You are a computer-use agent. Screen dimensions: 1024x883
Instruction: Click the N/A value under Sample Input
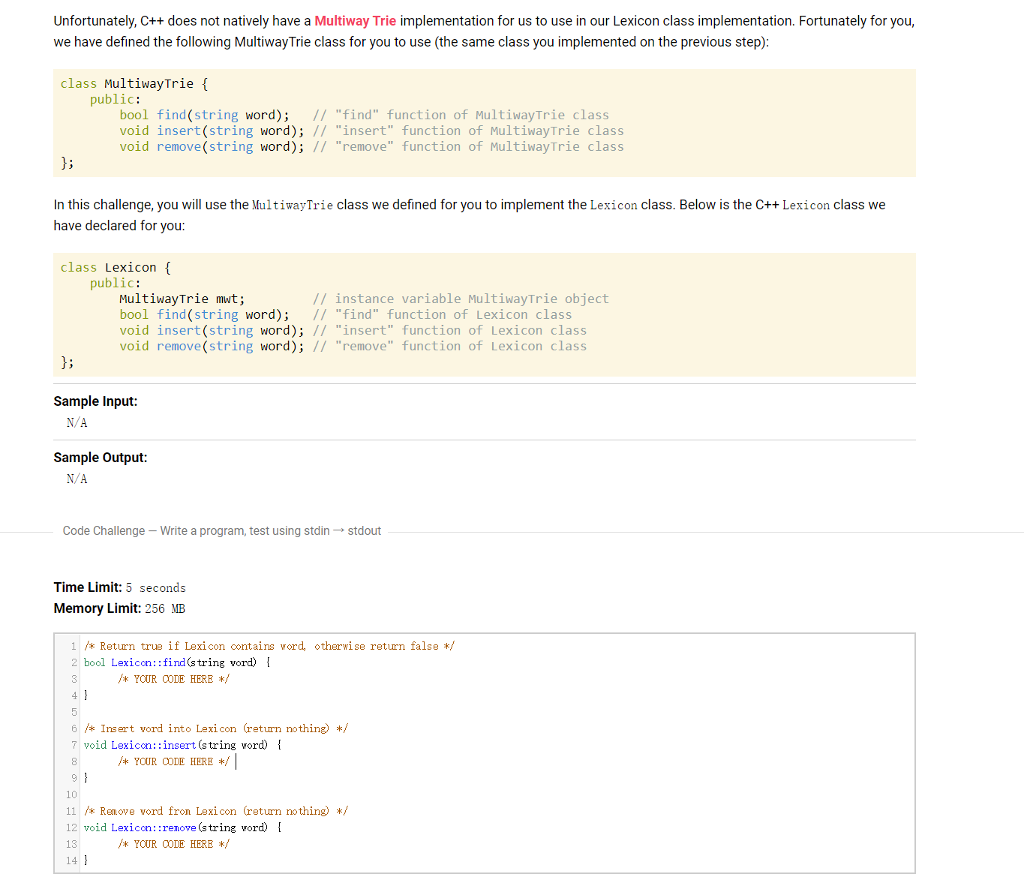76,423
